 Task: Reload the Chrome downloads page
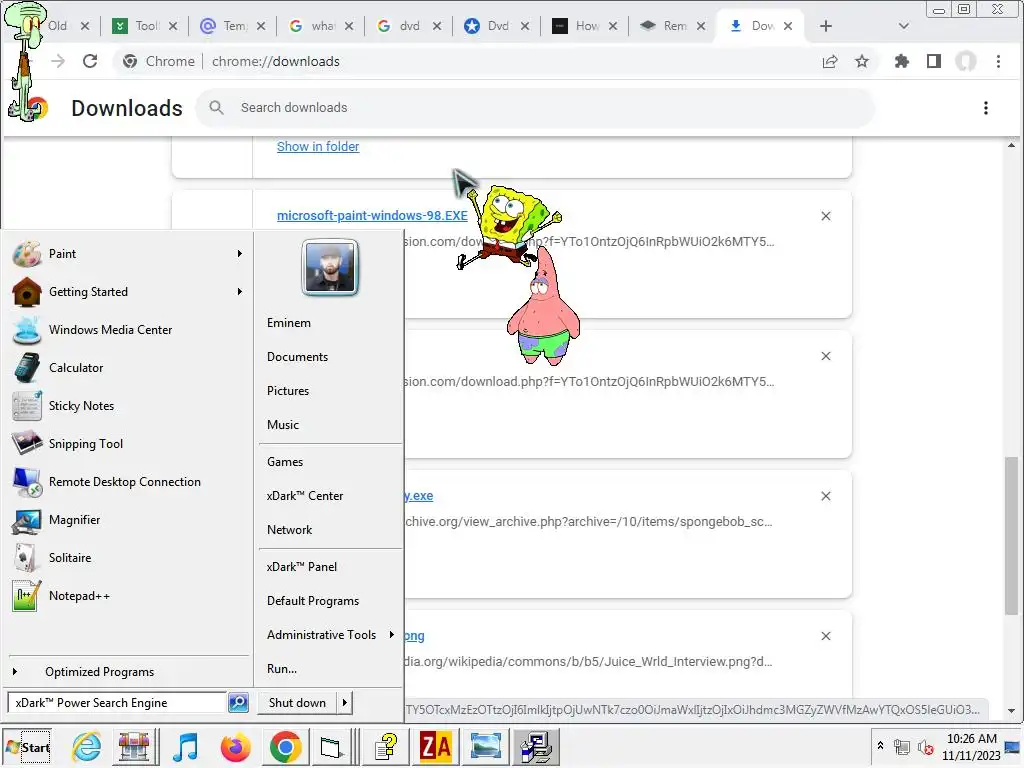[x=90, y=61]
